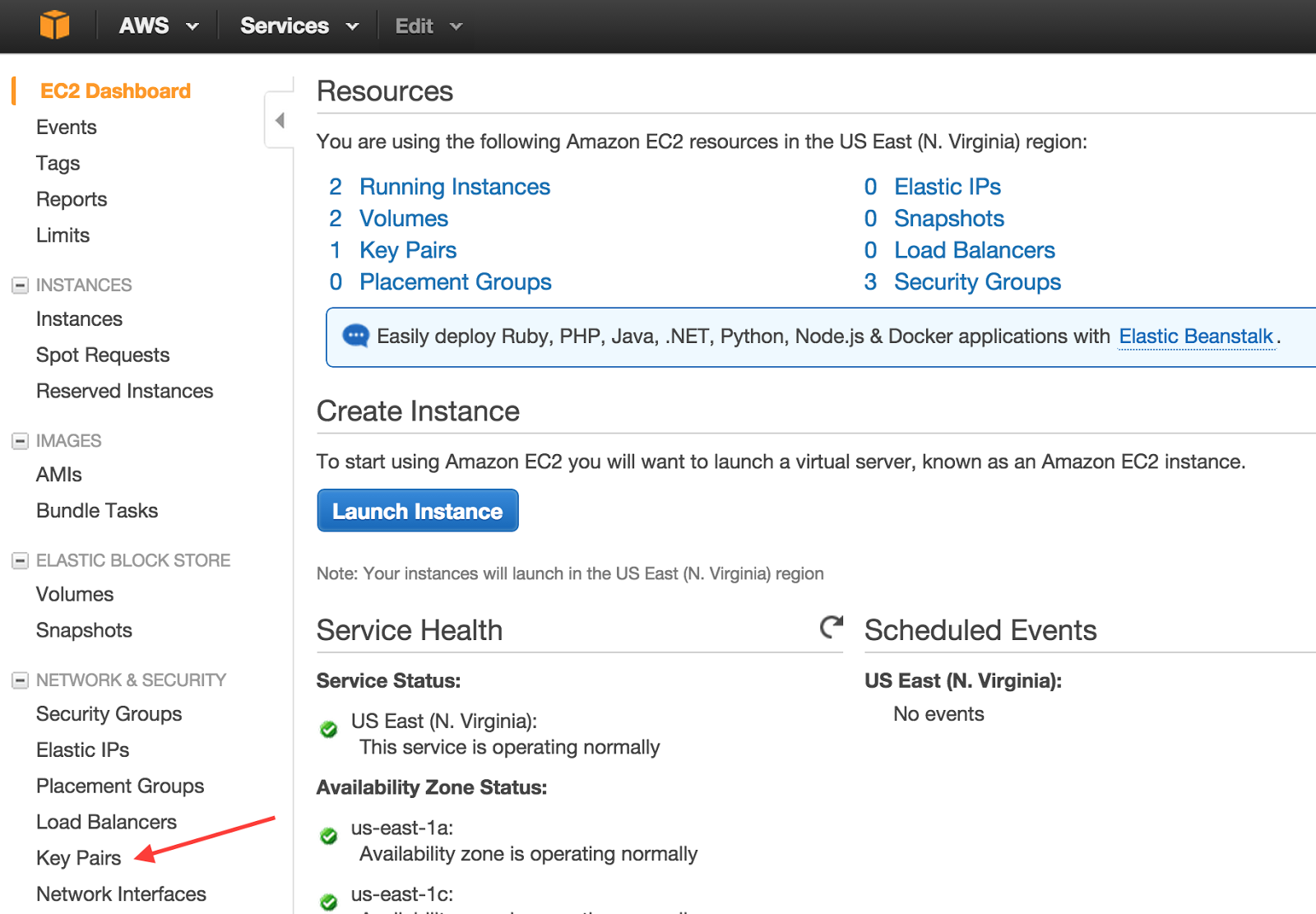This screenshot has width=1316, height=914.
Task: Open the Elastic Beanstalk link
Action: (x=1196, y=336)
